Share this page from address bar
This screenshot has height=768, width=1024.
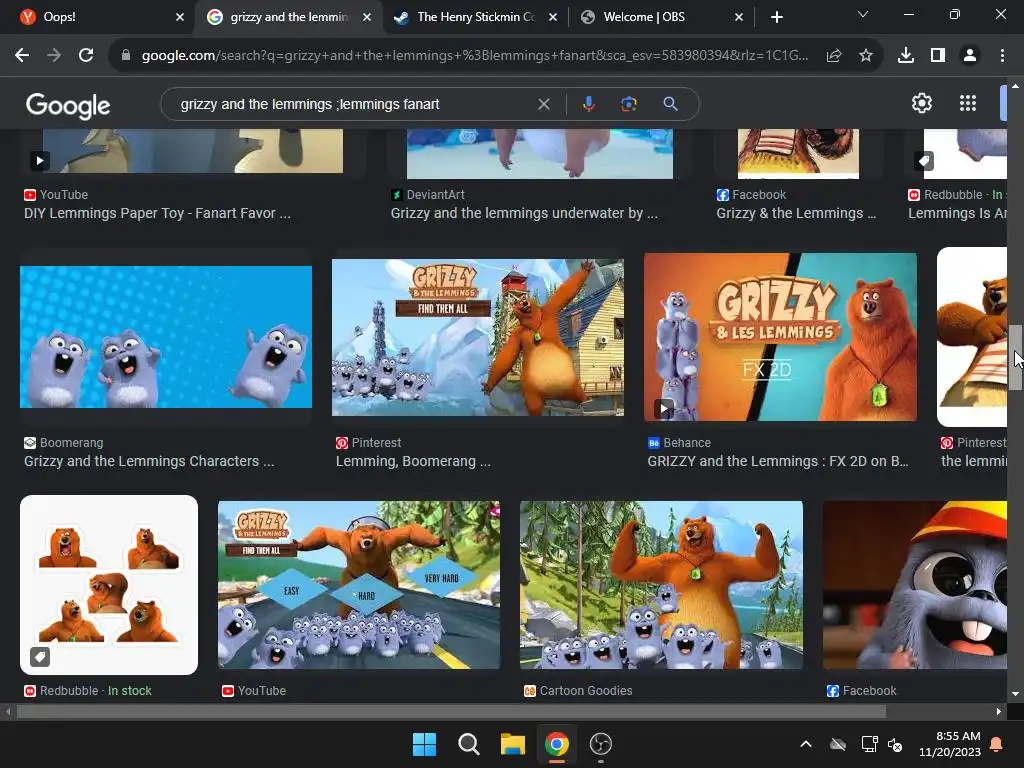[834, 56]
